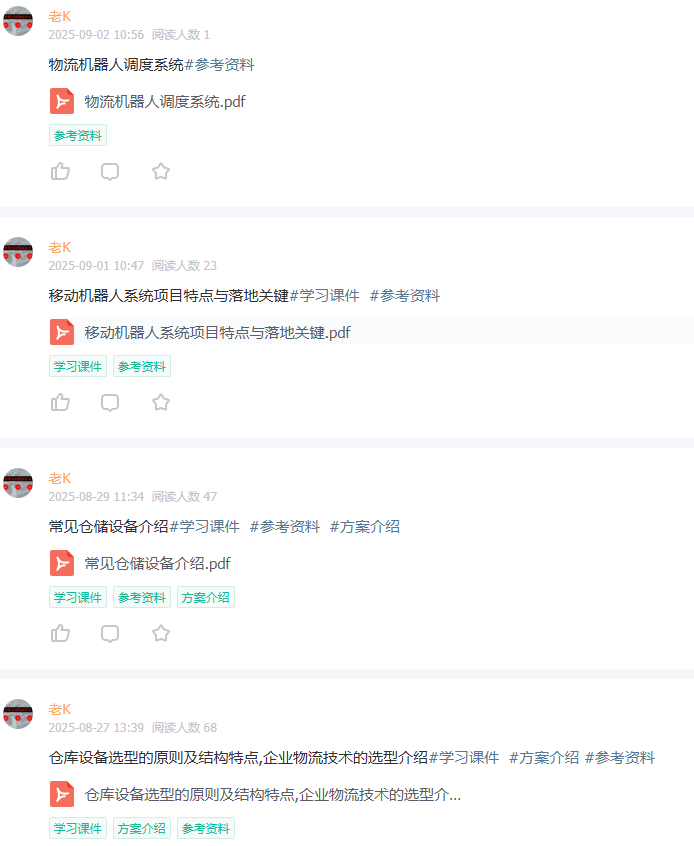The height and width of the screenshot is (846, 694).
Task: Like the 移动机器人系统项目特点与落地关键 post
Action: click(60, 402)
